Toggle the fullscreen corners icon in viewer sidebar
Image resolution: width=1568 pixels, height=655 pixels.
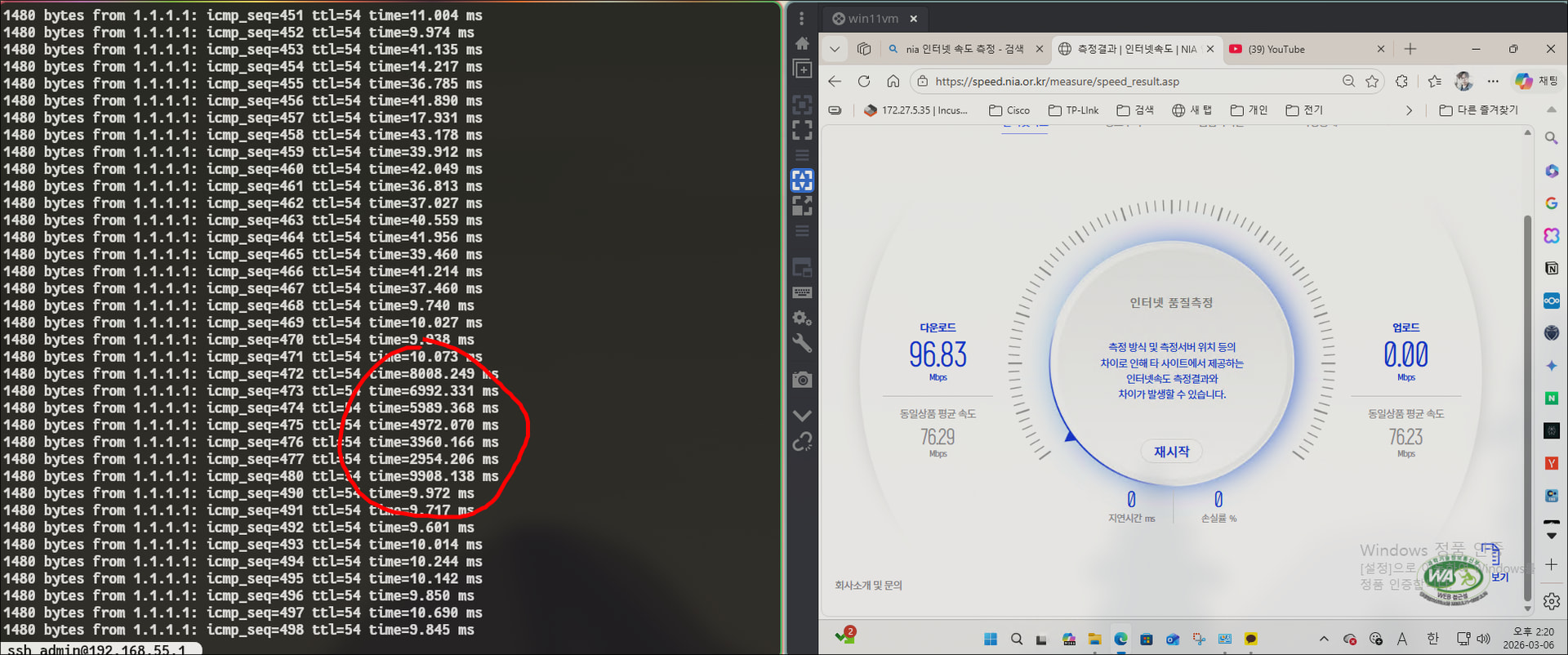click(x=802, y=130)
